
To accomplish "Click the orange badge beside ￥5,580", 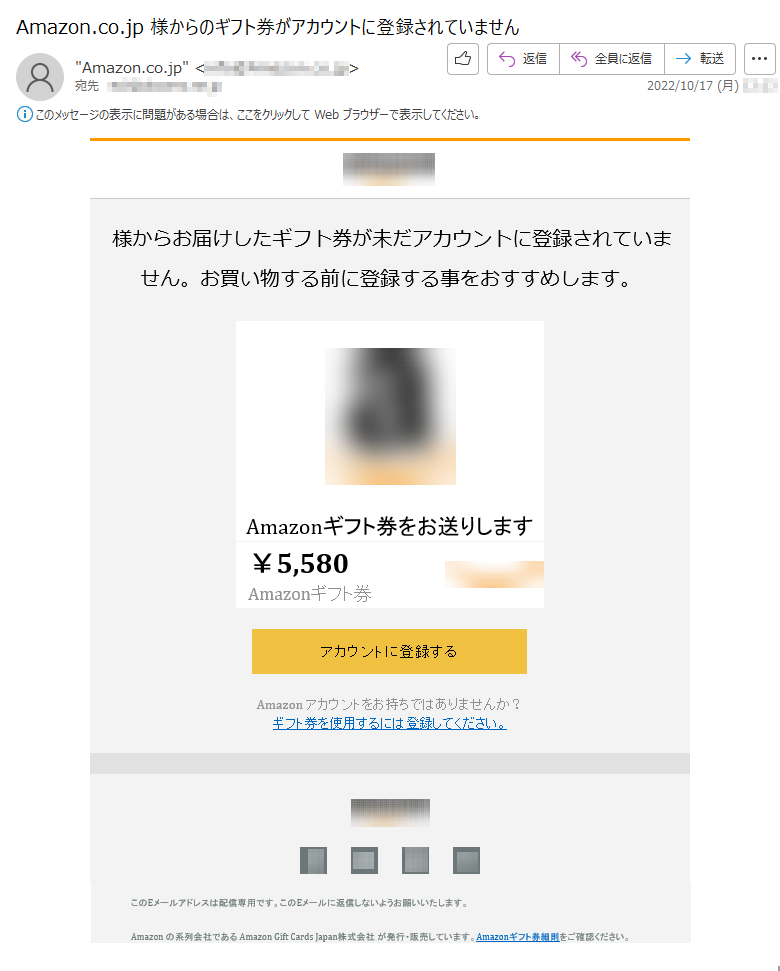I will point(494,574).
